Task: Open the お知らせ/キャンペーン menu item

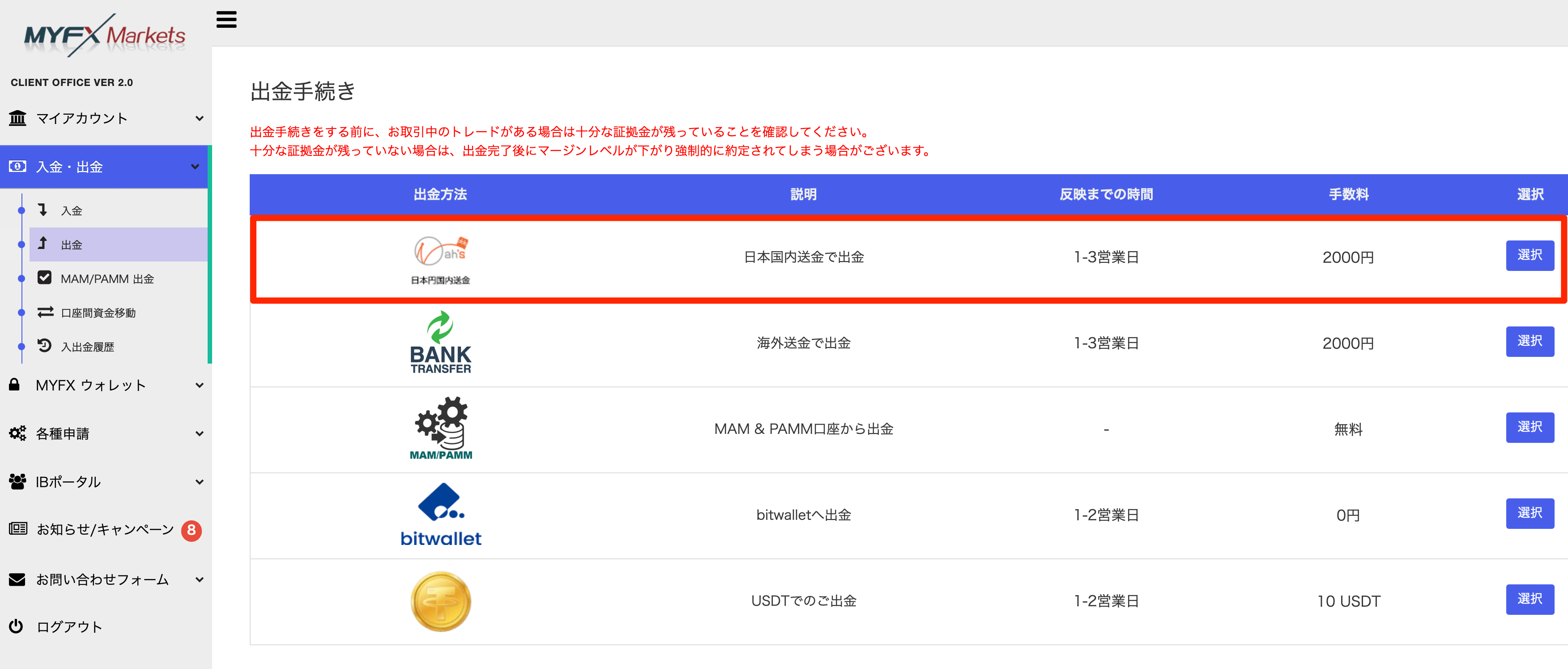Action: 105,529
